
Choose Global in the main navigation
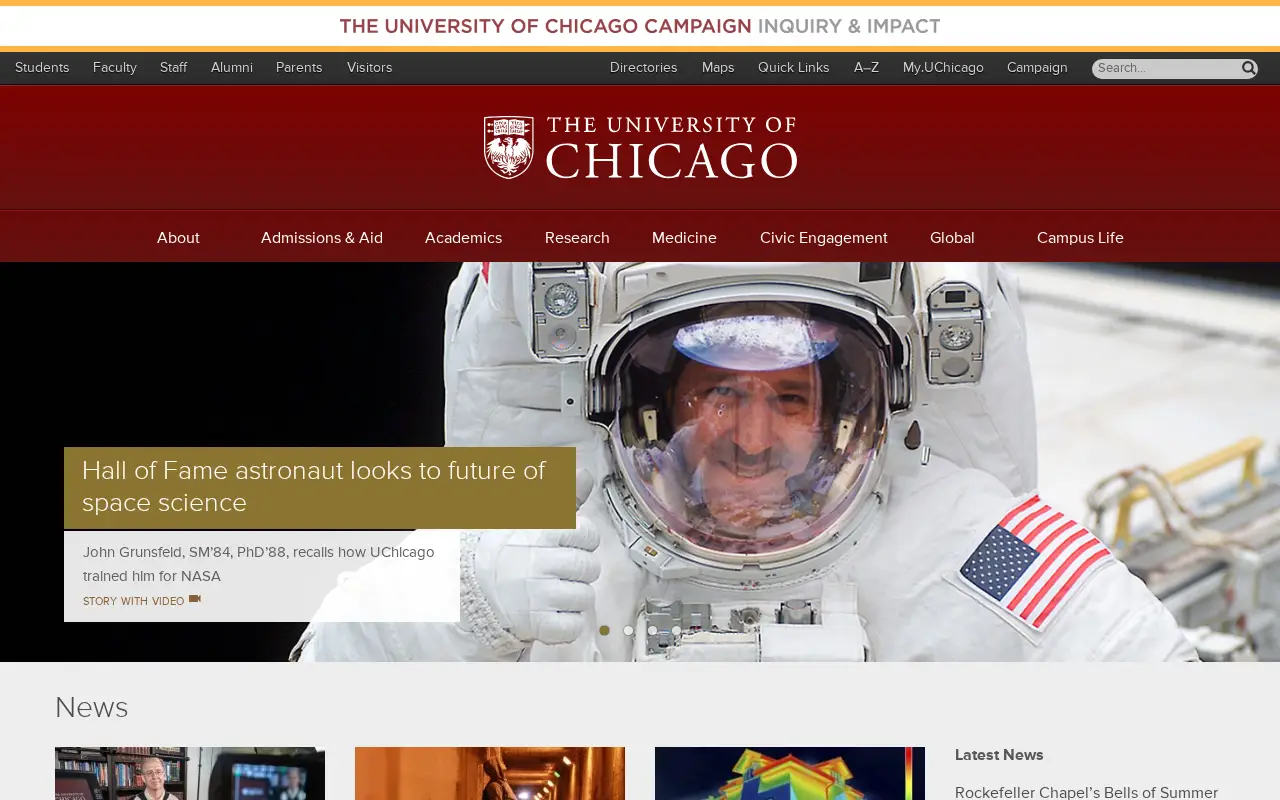tap(952, 237)
